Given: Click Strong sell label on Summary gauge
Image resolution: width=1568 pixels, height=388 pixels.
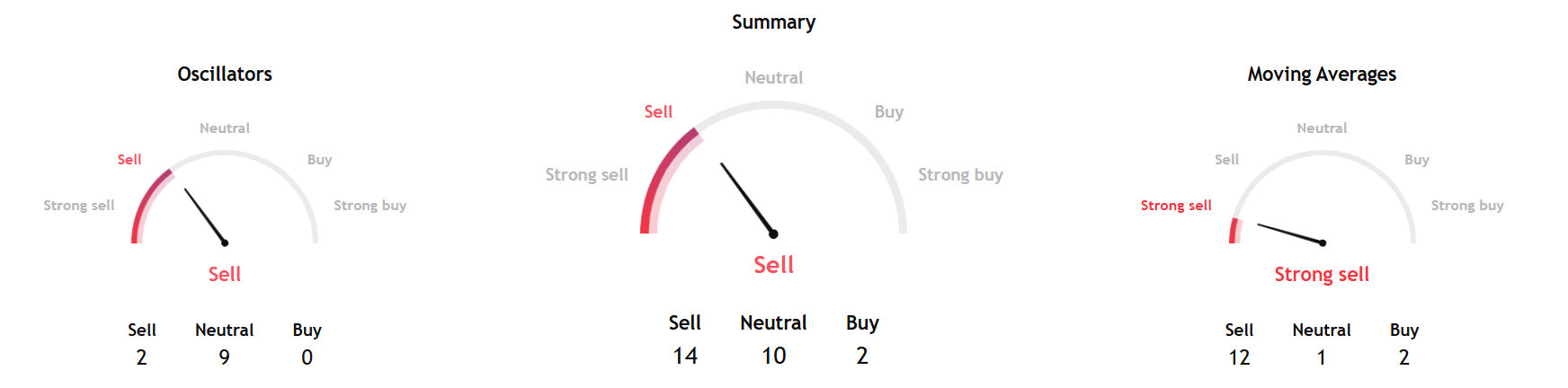Looking at the screenshot, I should pos(586,175).
